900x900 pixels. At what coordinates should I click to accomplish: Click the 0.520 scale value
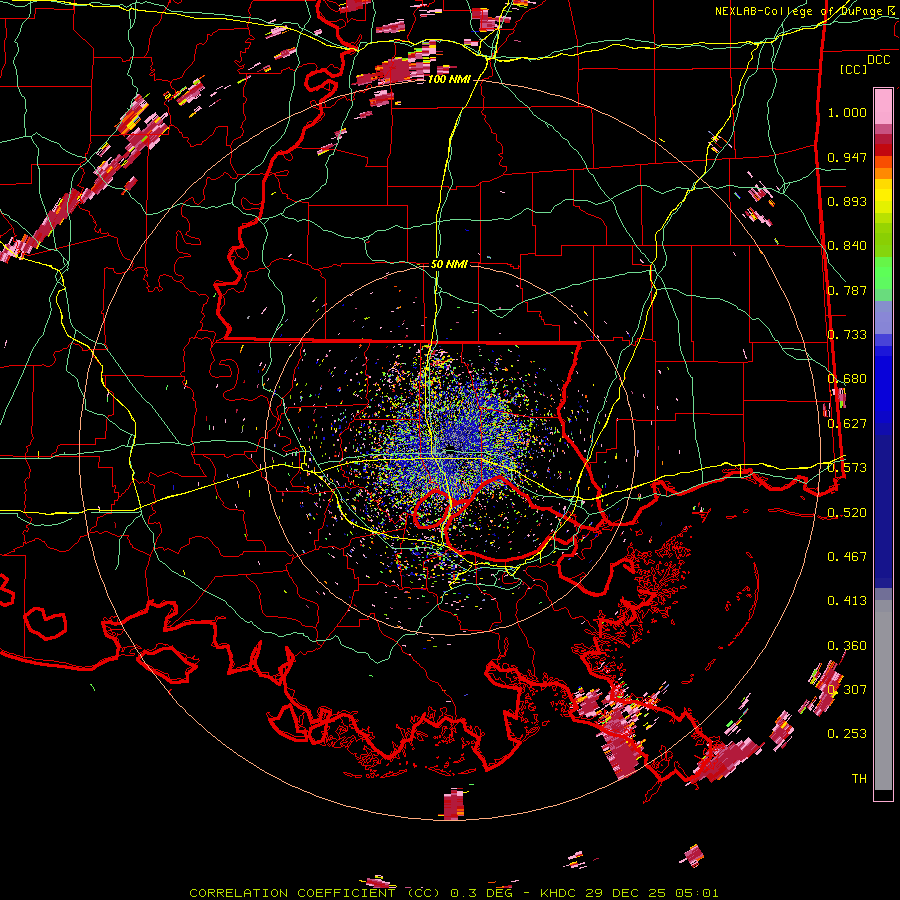[x=847, y=513]
